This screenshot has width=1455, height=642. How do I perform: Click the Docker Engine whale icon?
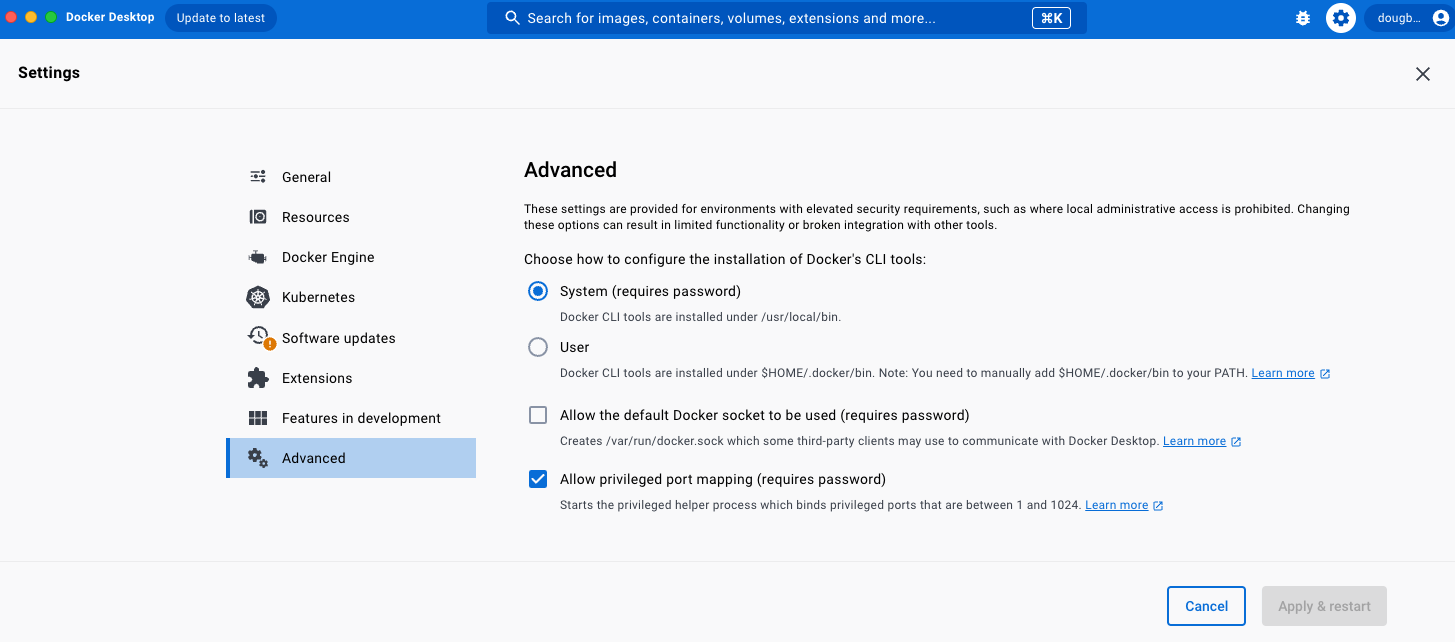coord(258,257)
